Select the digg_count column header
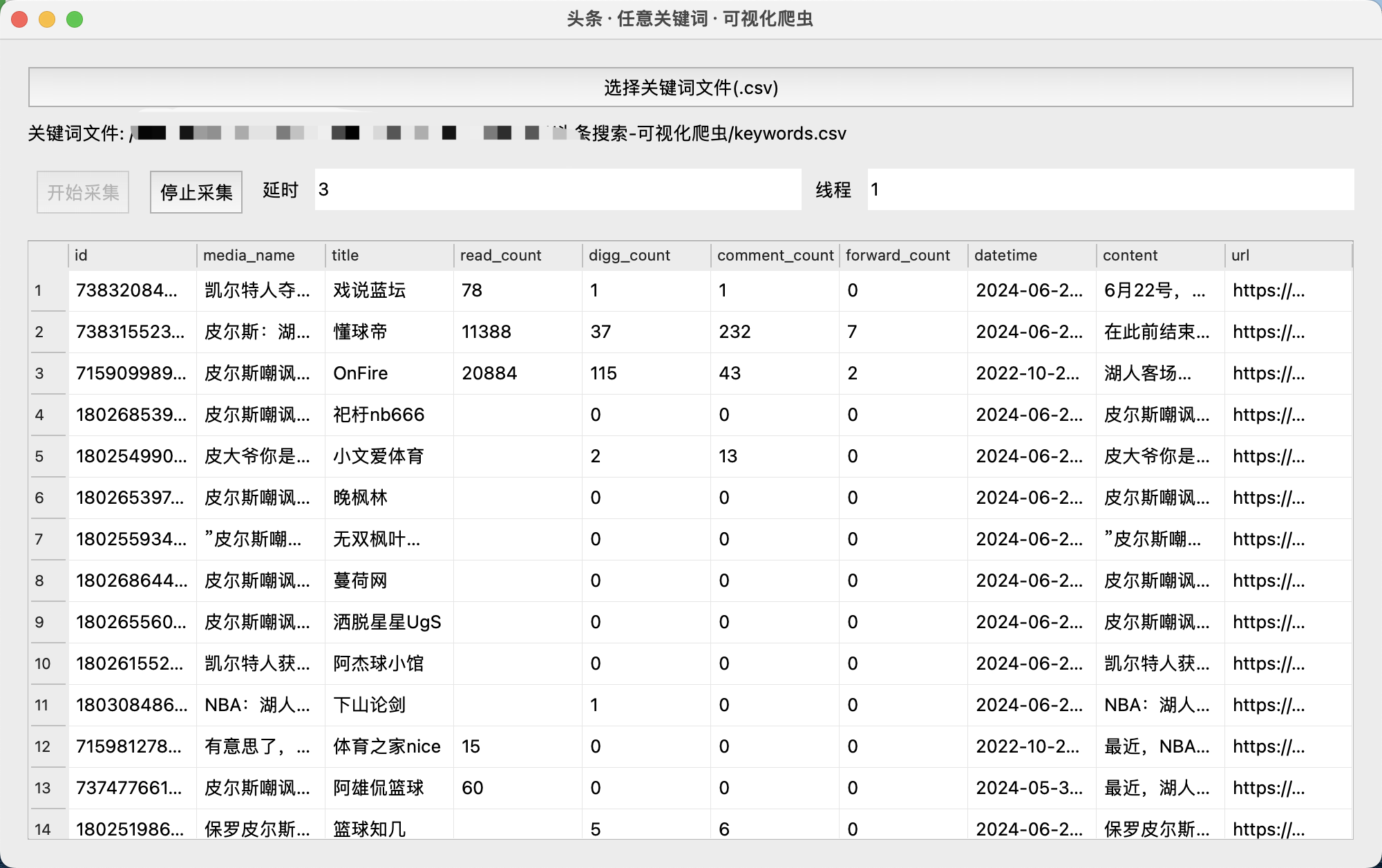The width and height of the screenshot is (1382, 868). [x=646, y=256]
